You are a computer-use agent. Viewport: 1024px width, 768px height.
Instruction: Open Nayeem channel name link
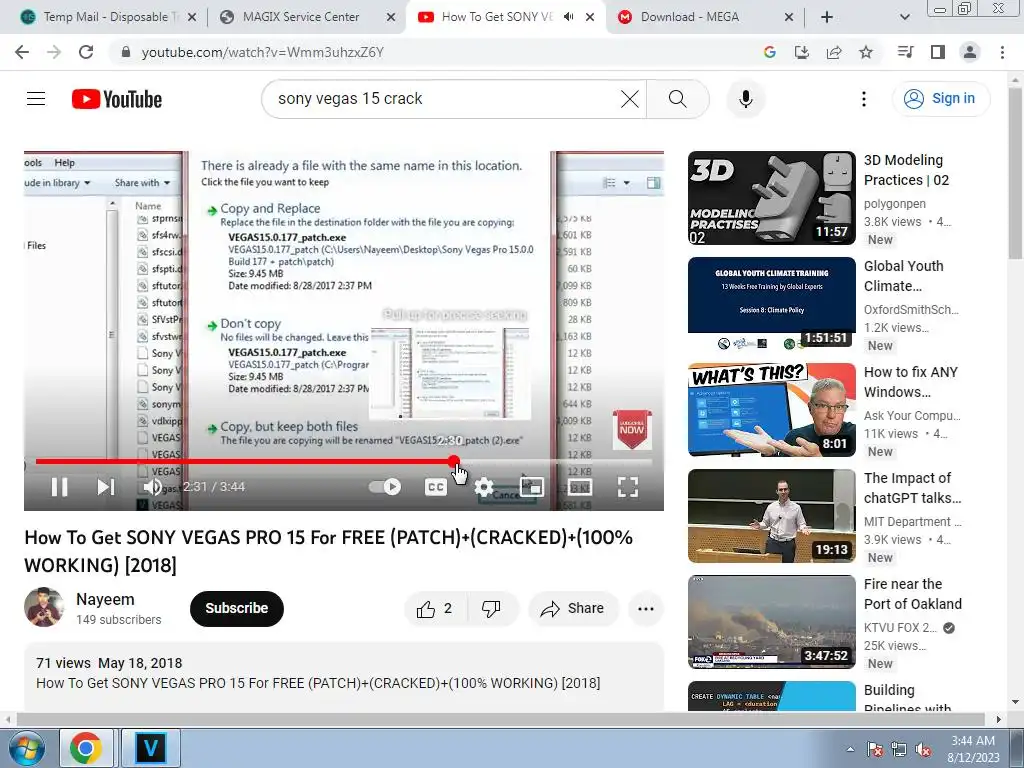click(x=105, y=600)
